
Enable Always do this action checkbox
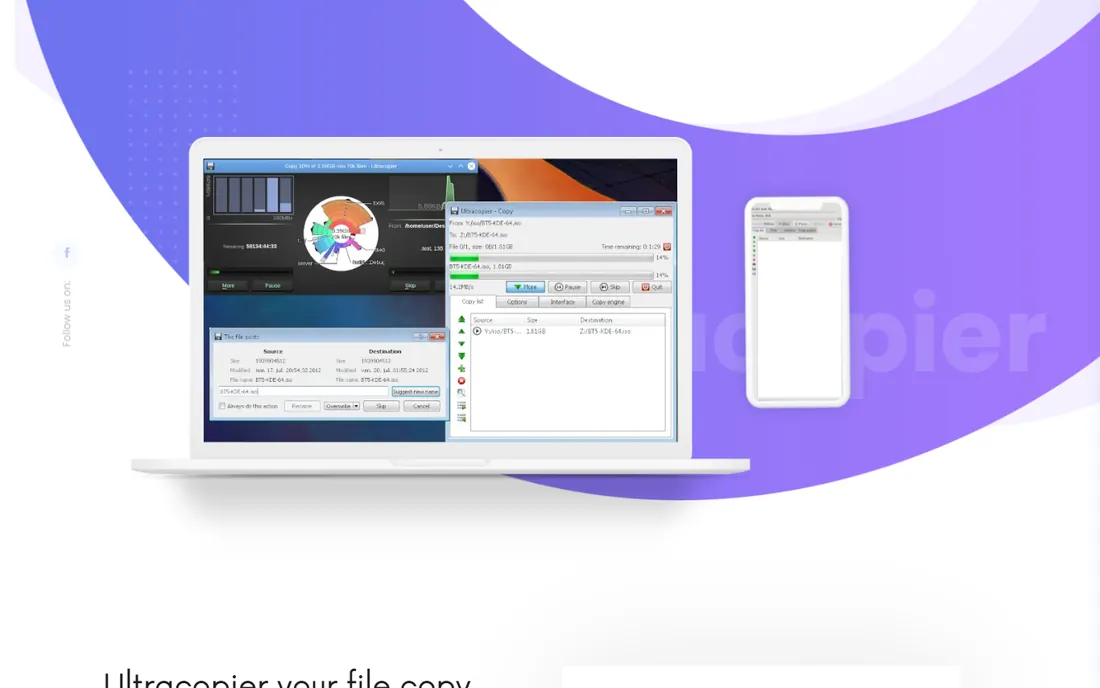pos(222,406)
